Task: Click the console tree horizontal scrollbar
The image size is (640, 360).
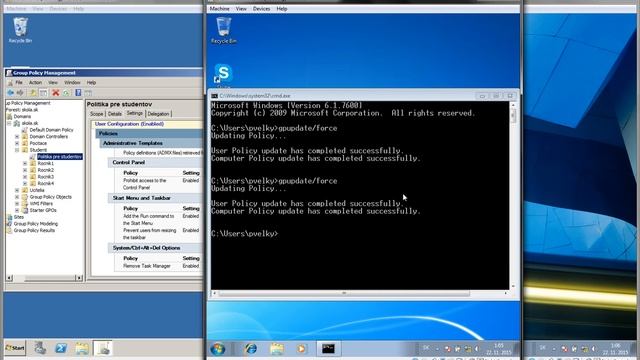Action: (x=44, y=278)
